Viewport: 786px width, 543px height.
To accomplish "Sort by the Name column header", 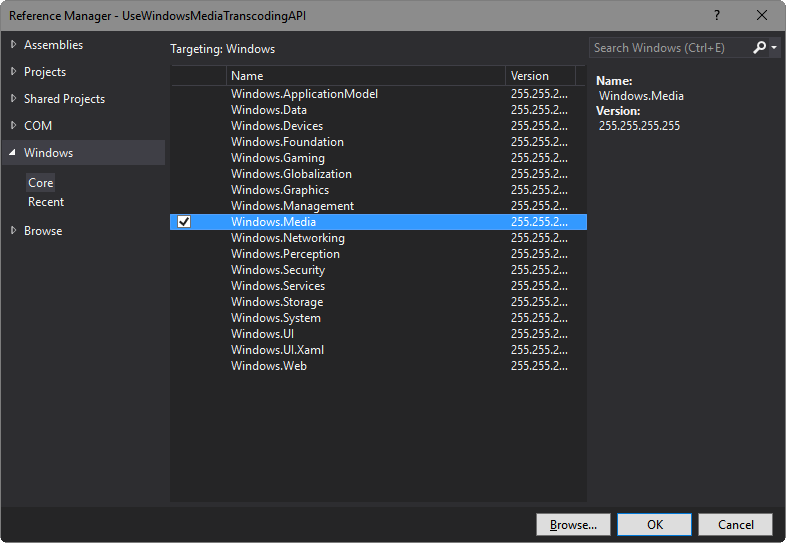I will [x=365, y=76].
